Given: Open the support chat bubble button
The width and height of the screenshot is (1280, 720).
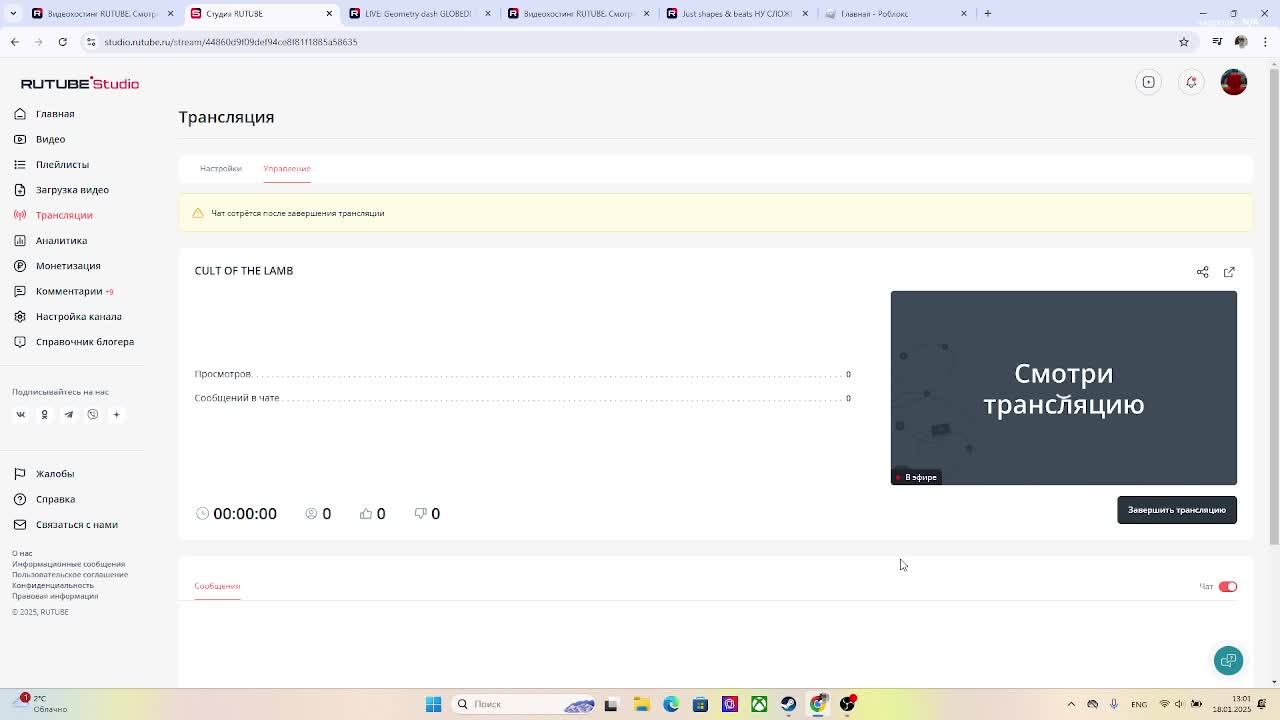Looking at the screenshot, I should point(1229,660).
